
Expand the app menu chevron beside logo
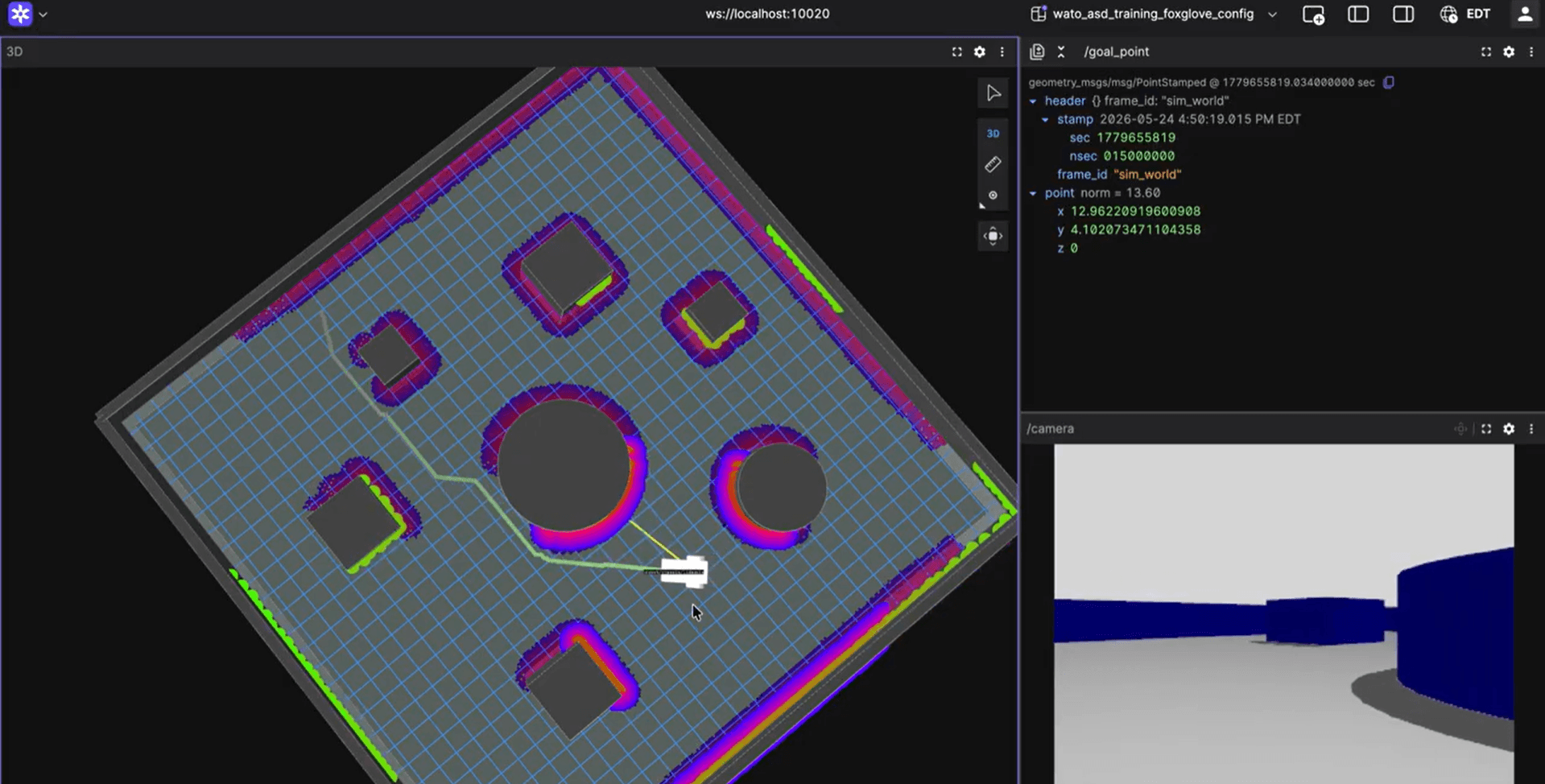pyautogui.click(x=43, y=14)
